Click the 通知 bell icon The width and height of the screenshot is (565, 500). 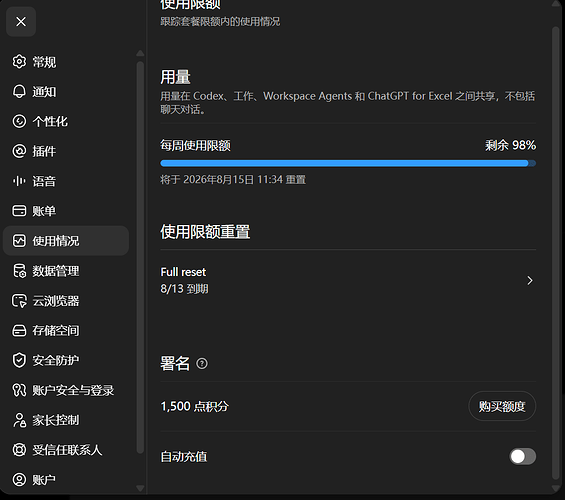click(x=19, y=91)
